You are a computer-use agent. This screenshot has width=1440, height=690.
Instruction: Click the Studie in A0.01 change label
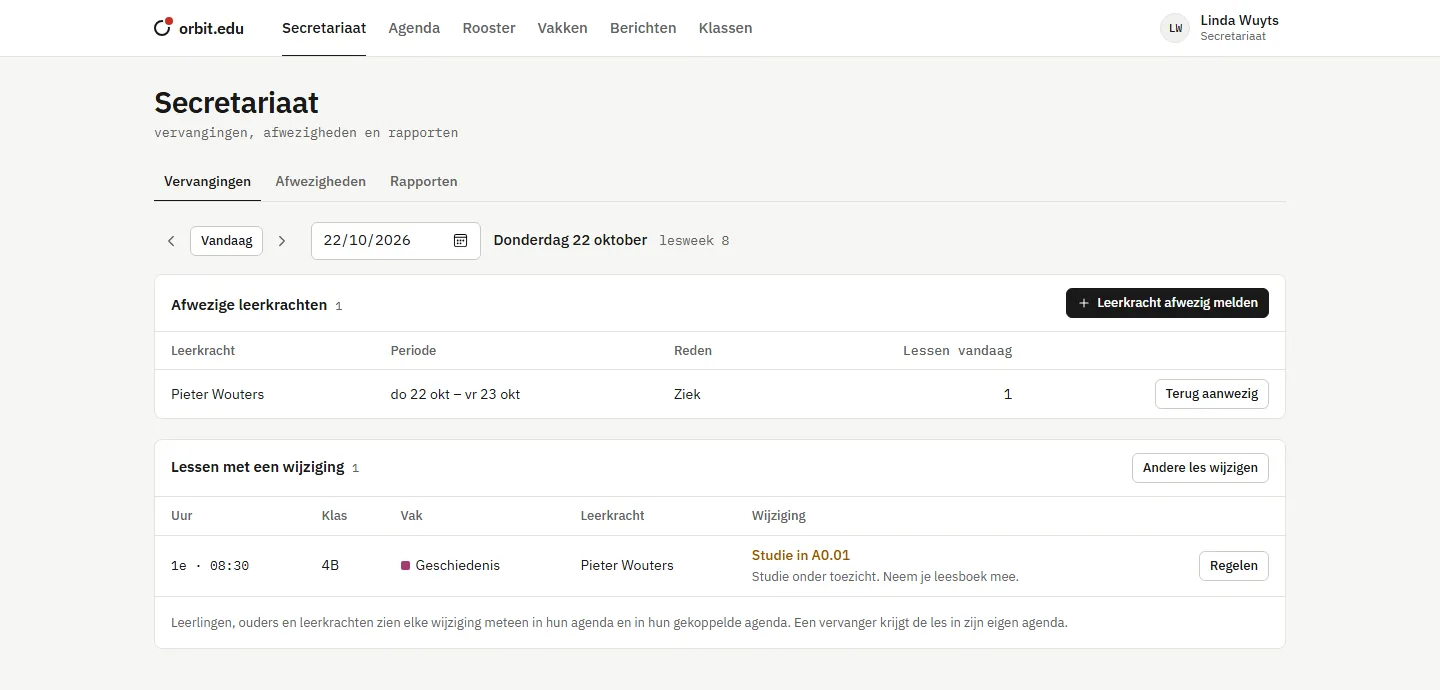pos(801,555)
